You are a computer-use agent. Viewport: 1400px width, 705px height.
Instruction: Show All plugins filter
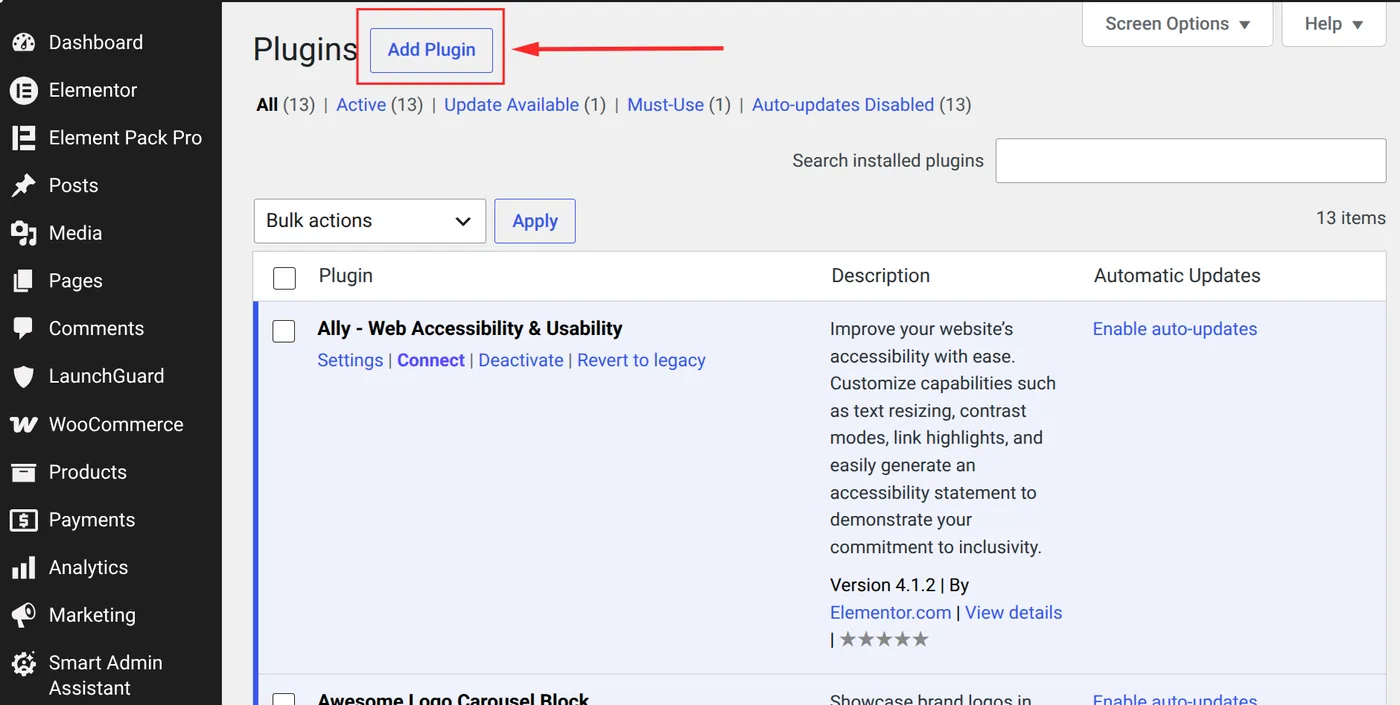pos(267,105)
